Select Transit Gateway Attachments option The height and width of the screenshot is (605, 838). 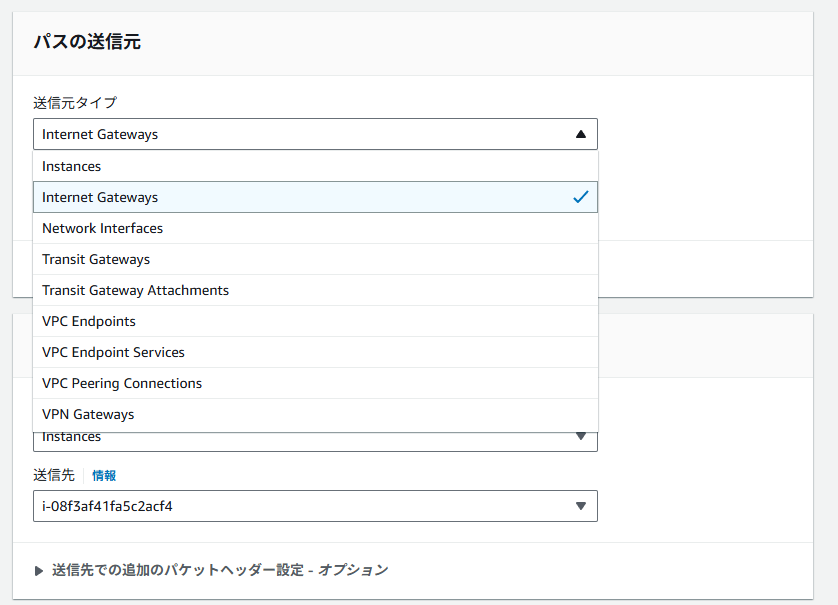click(x=315, y=290)
